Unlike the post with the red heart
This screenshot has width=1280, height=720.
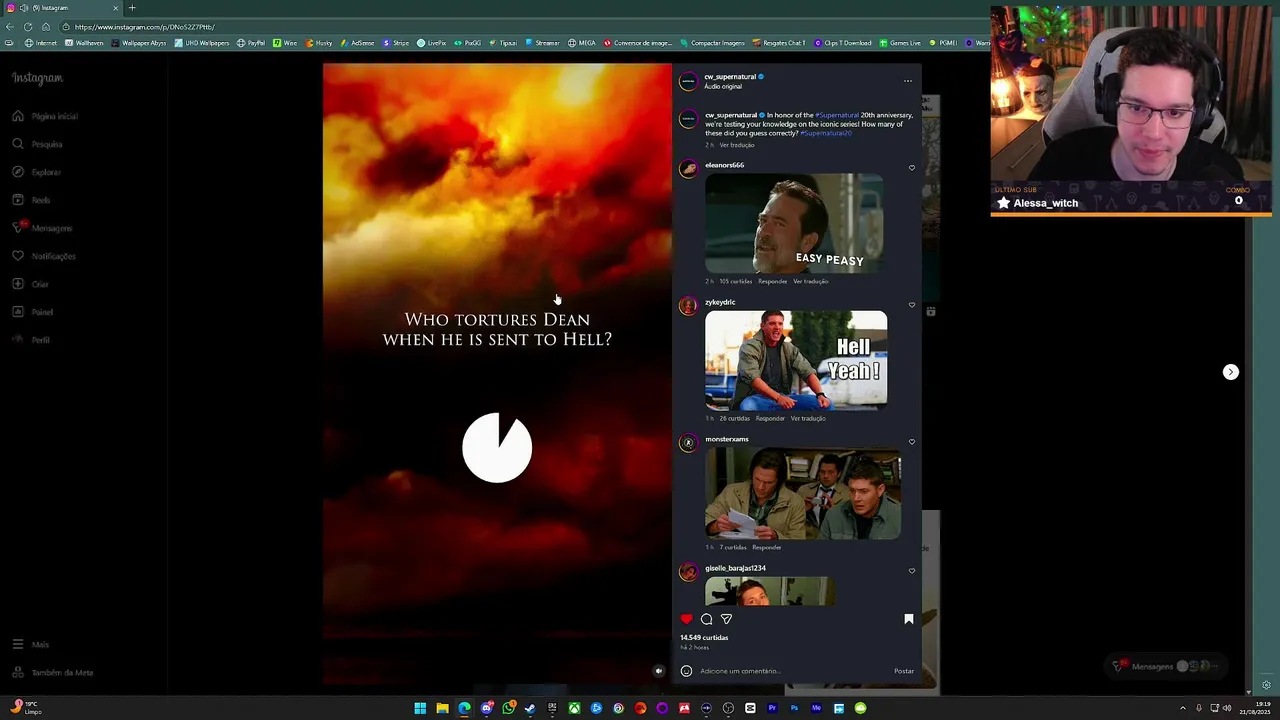pos(686,619)
